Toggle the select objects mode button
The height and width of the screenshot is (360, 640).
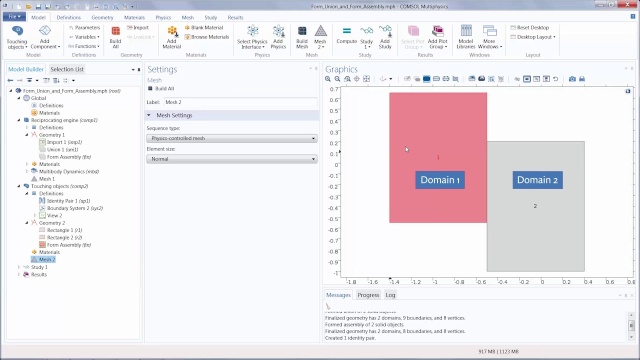[x=417, y=79]
